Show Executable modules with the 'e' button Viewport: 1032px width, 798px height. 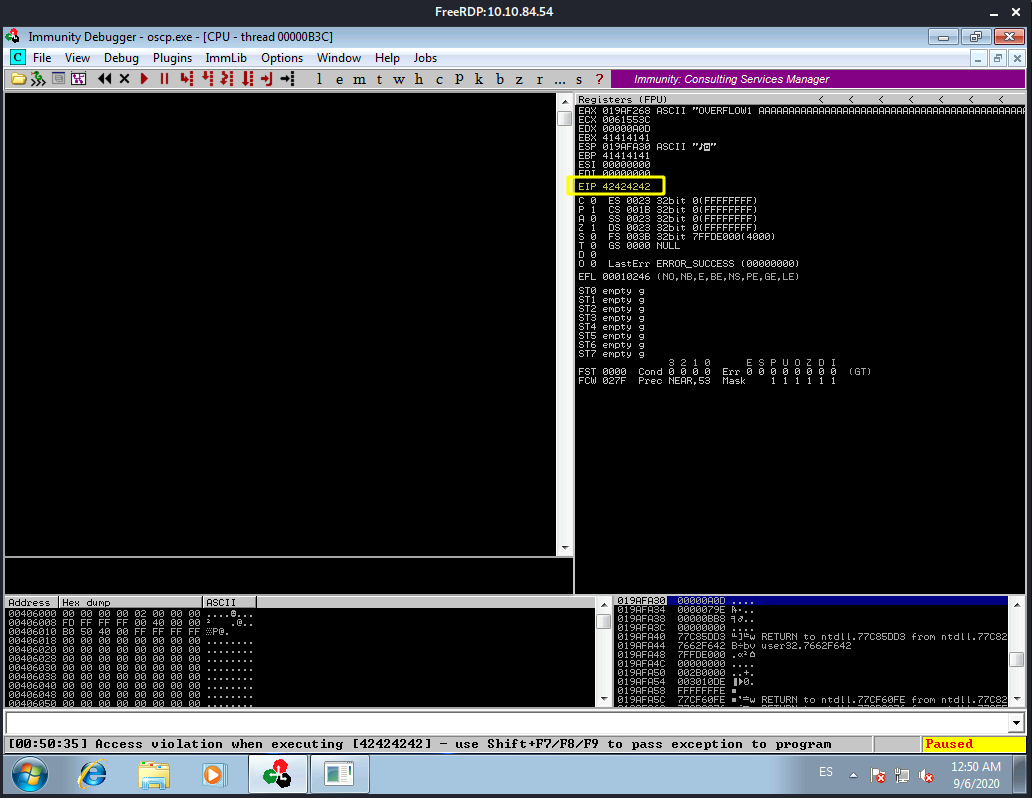tap(339, 79)
